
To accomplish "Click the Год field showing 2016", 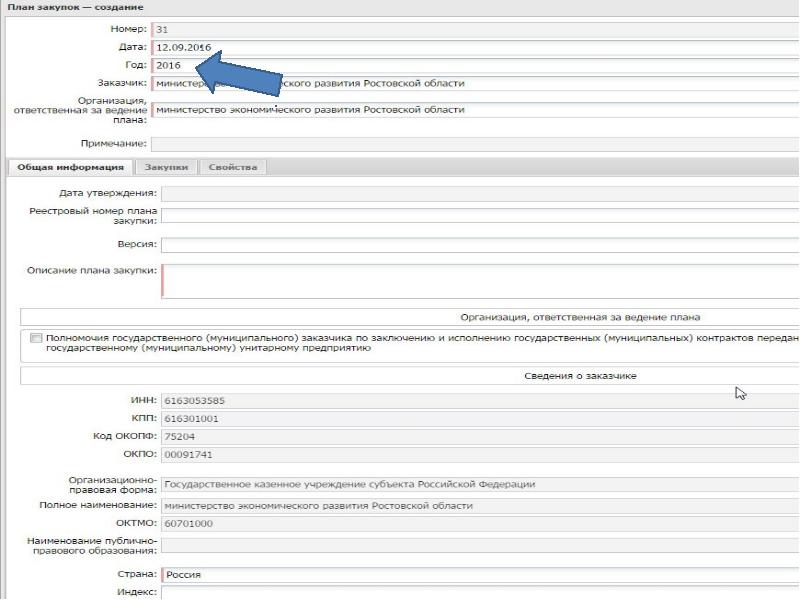I will tap(476, 65).
